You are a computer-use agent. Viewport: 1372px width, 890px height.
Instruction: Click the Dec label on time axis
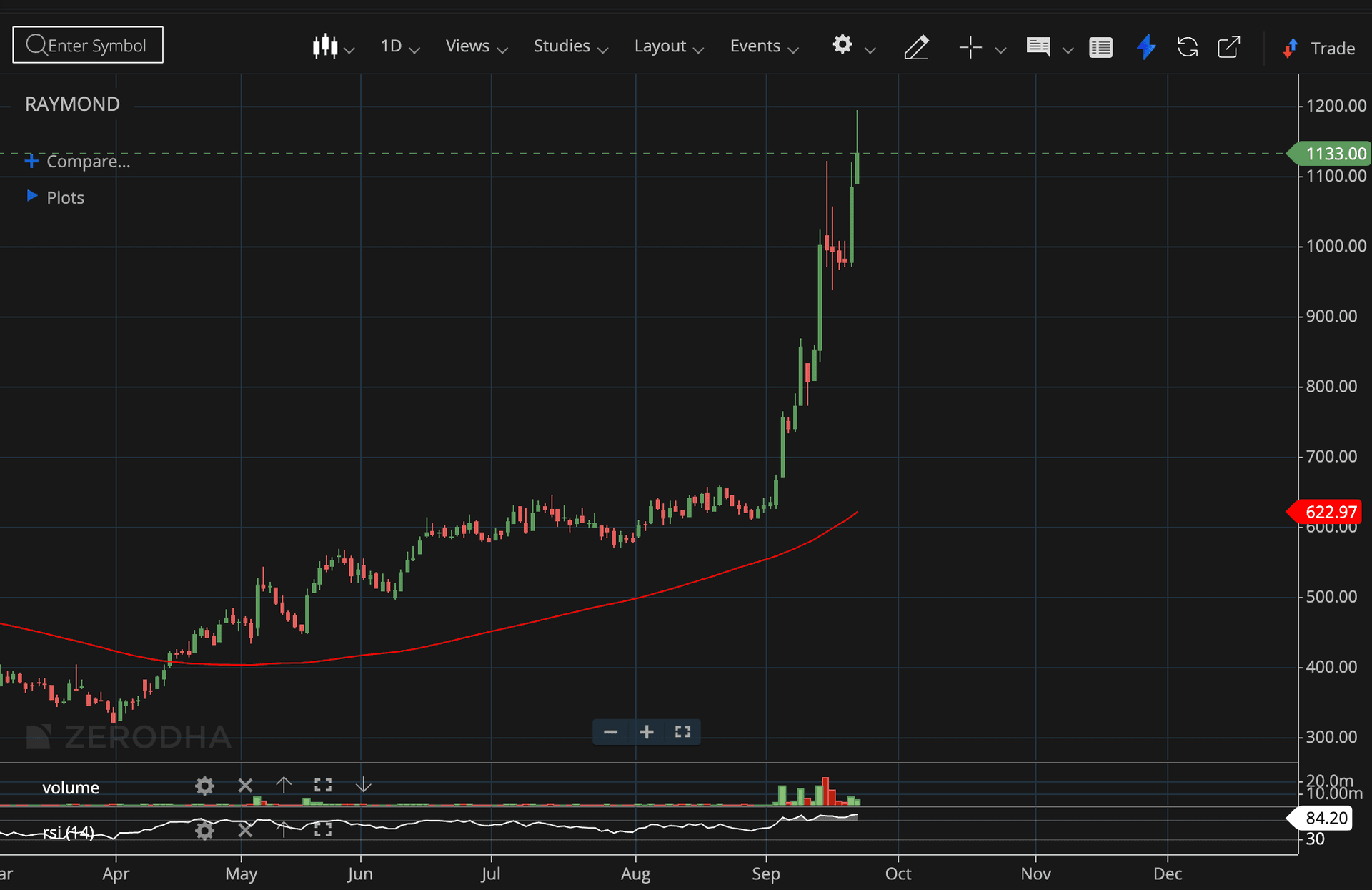click(x=1168, y=874)
